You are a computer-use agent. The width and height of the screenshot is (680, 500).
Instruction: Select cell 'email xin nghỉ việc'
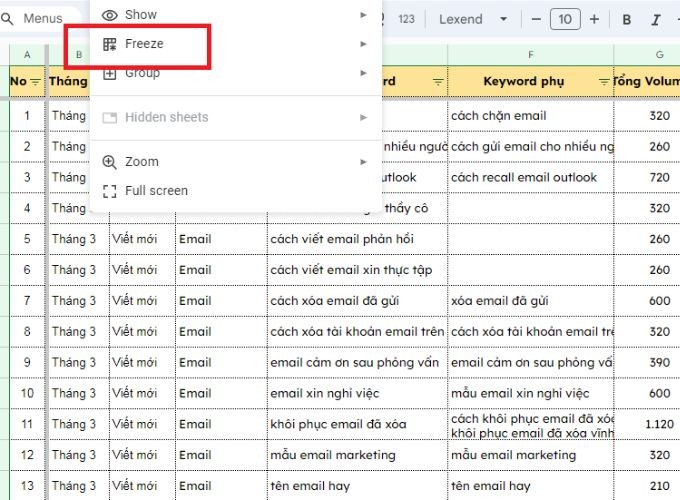click(357, 393)
